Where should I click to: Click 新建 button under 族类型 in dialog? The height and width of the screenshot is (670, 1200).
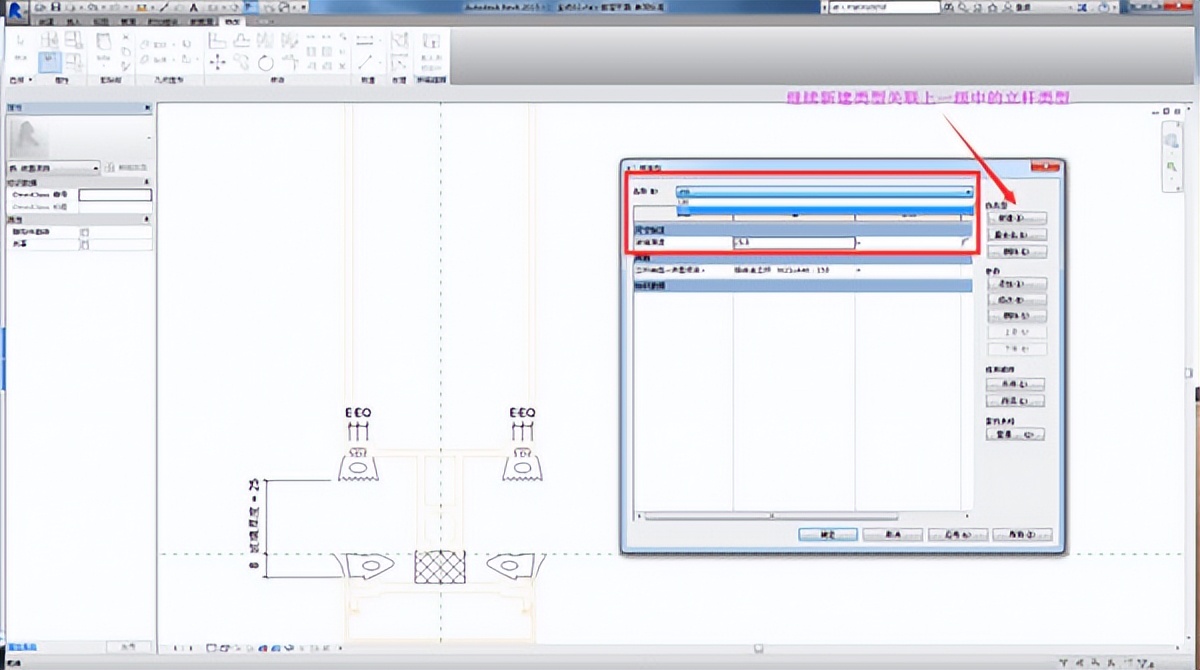pos(1016,217)
